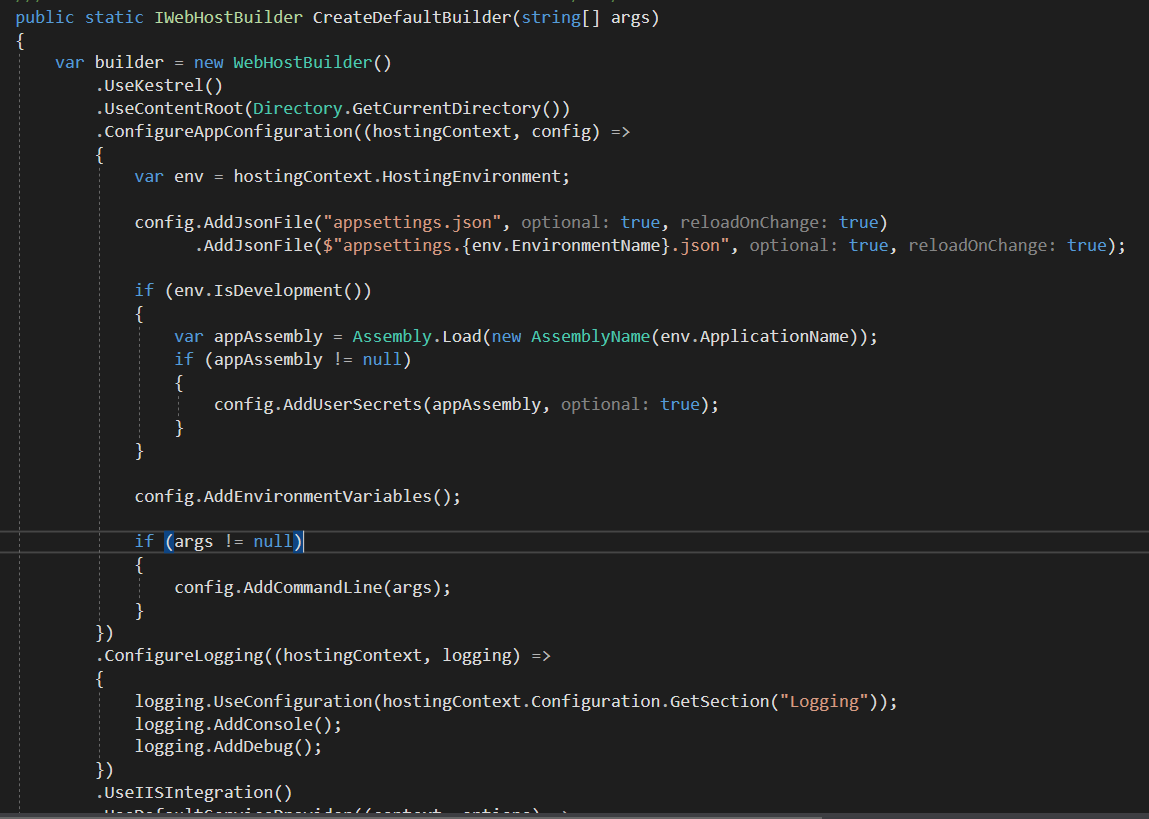Click the ConfigureAppConfiguration lambda declaration
This screenshot has height=819, width=1149.
(x=220, y=131)
